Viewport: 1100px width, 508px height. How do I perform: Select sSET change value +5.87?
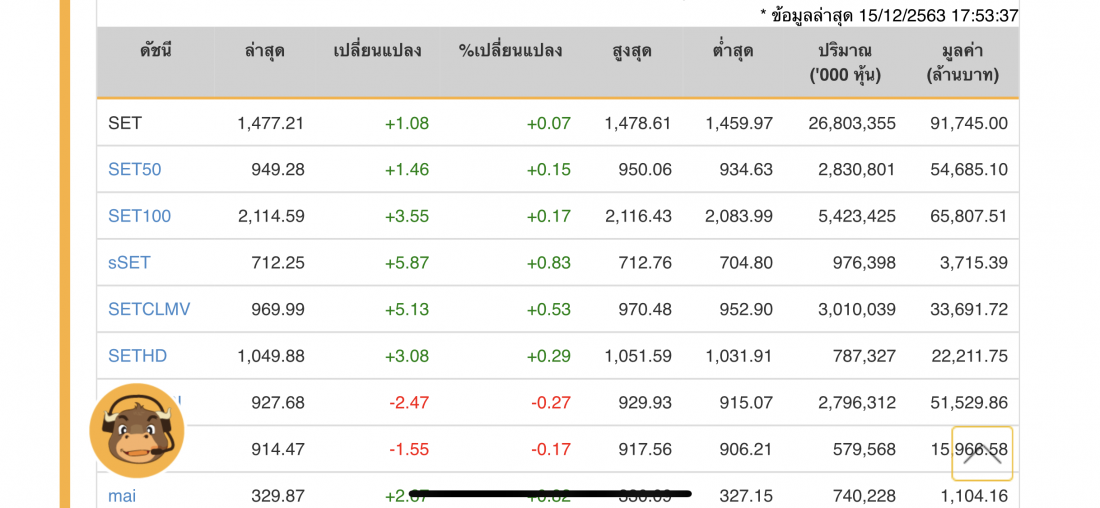click(407, 262)
